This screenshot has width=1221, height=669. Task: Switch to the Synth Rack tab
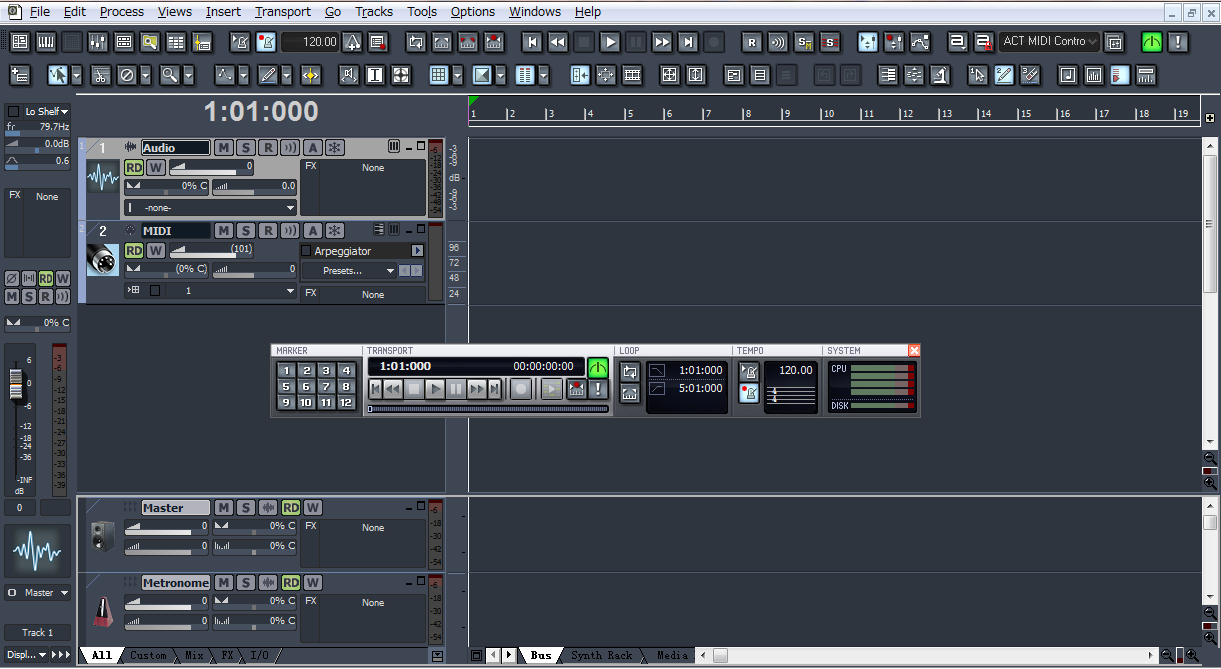pos(601,656)
